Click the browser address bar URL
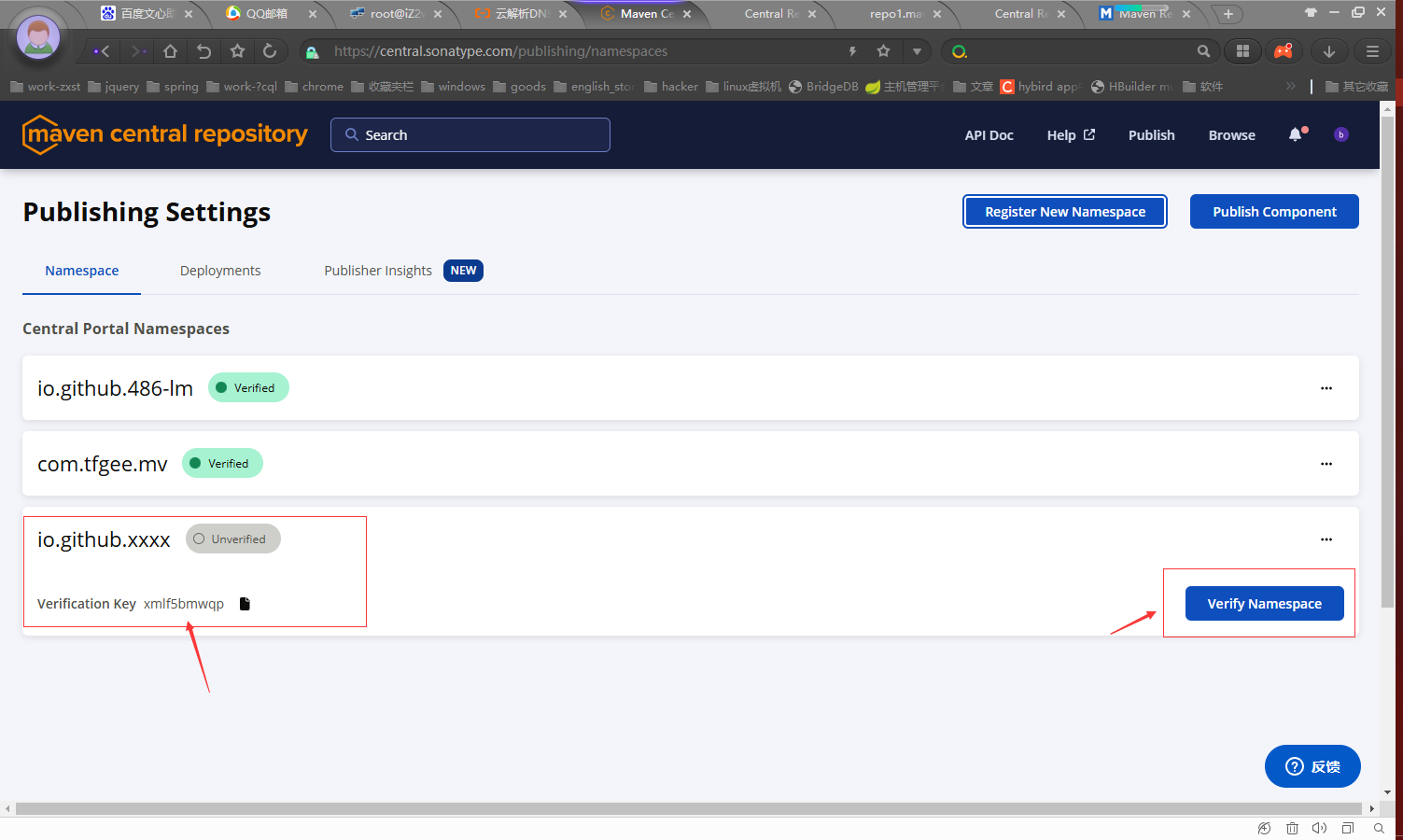 (x=500, y=51)
